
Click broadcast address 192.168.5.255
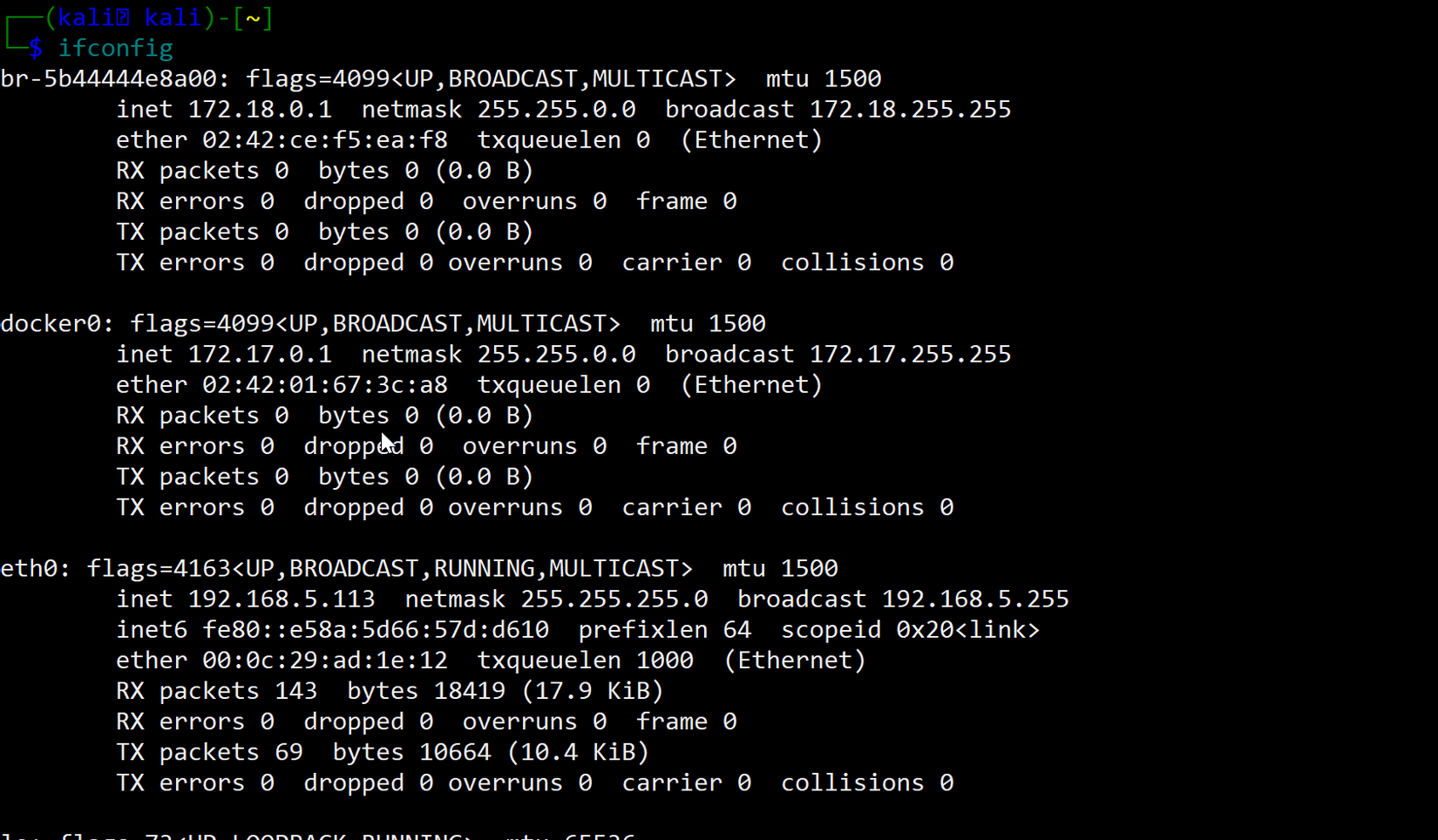[974, 599]
